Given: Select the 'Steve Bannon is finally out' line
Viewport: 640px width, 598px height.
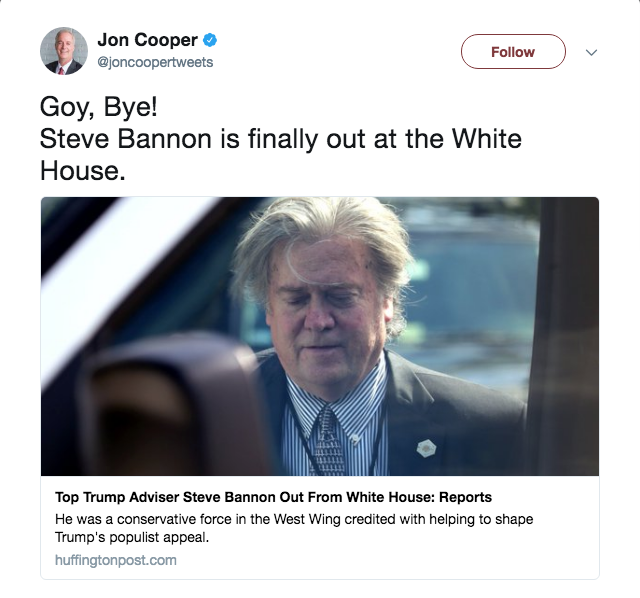Looking at the screenshot, I should click(x=280, y=139).
